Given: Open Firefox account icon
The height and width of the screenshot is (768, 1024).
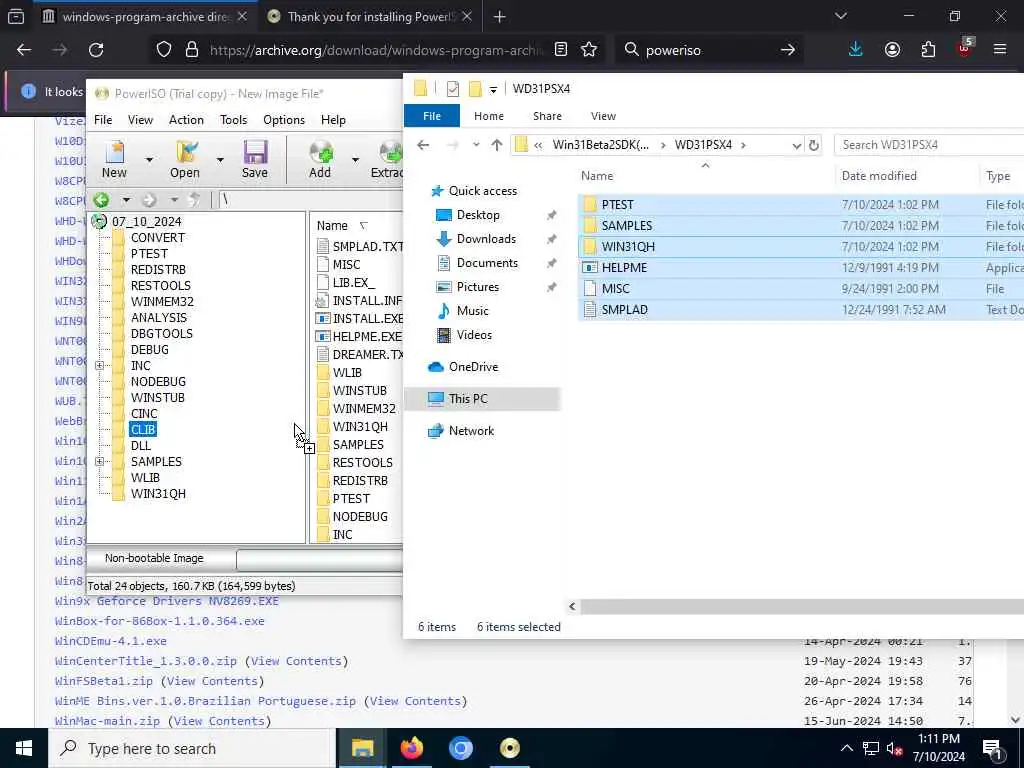Looking at the screenshot, I should 892,50.
